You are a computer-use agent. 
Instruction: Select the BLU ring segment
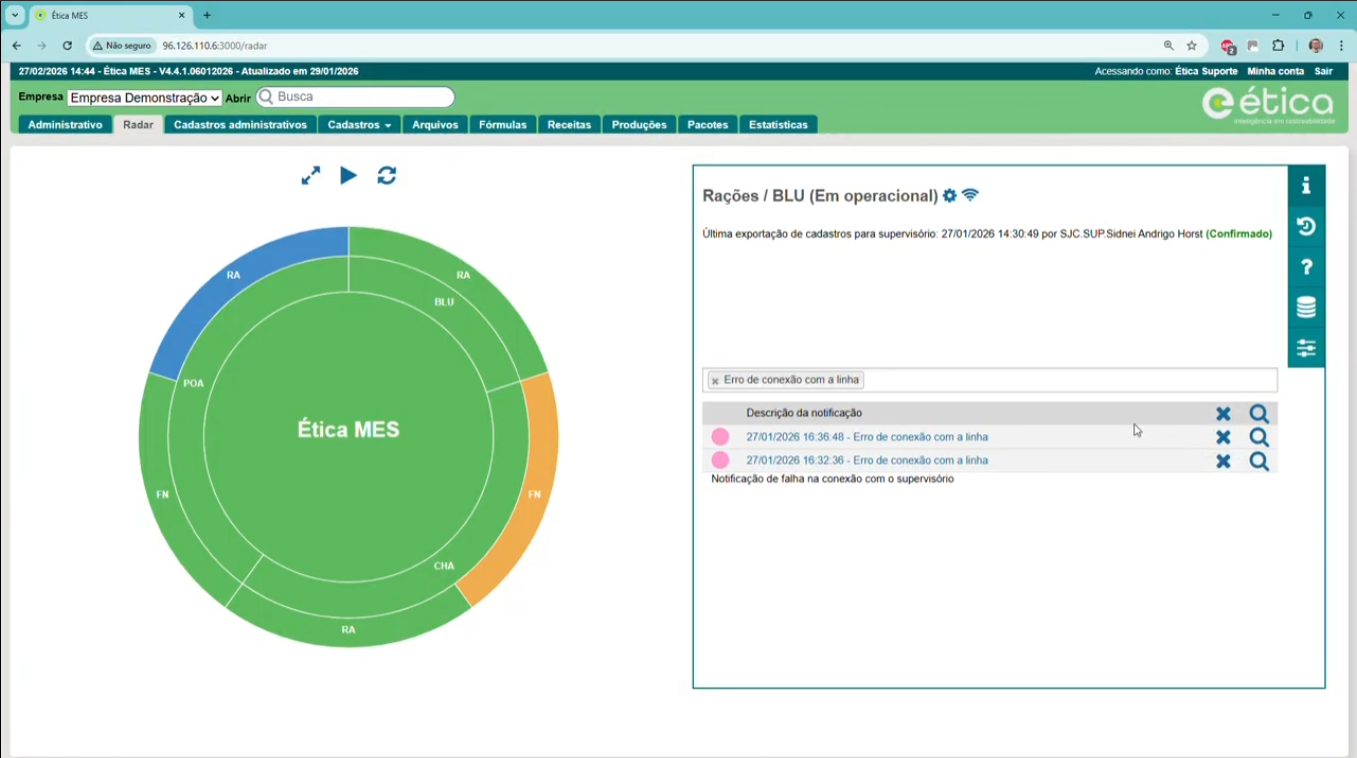[444, 302]
